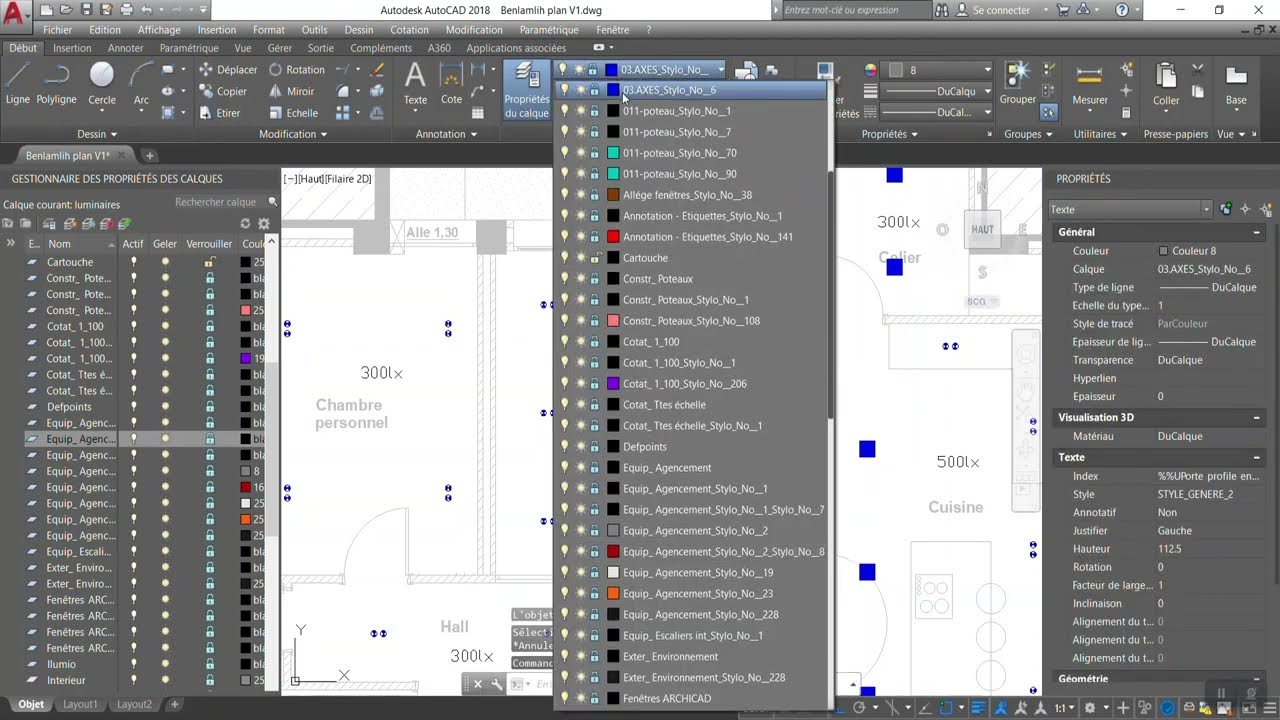
Task: Toggle lightbulb for Cartouche in dropdown list
Action: pos(564,258)
